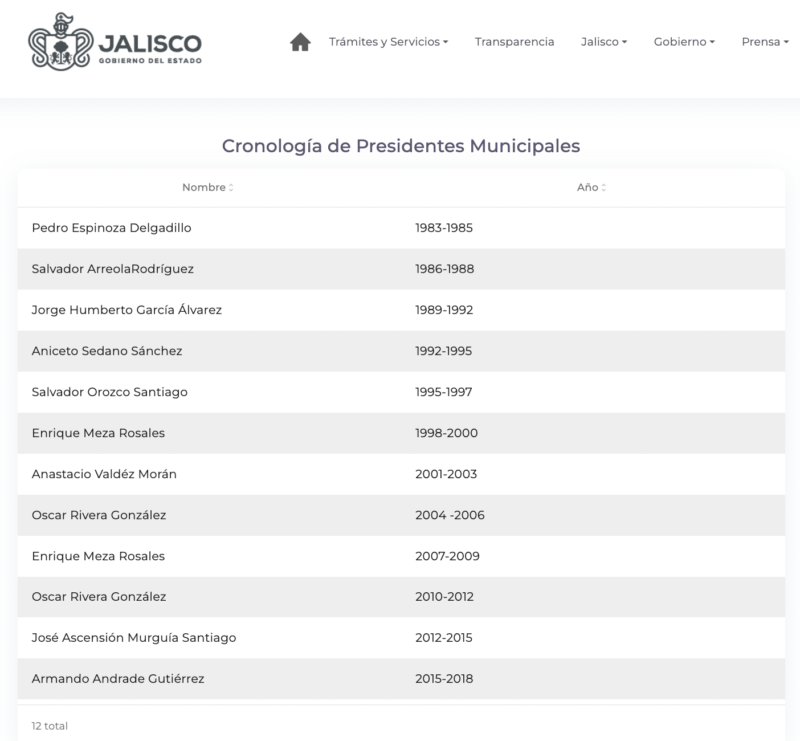
Task: Open the Prensa dropdown menu
Action: pos(765,42)
